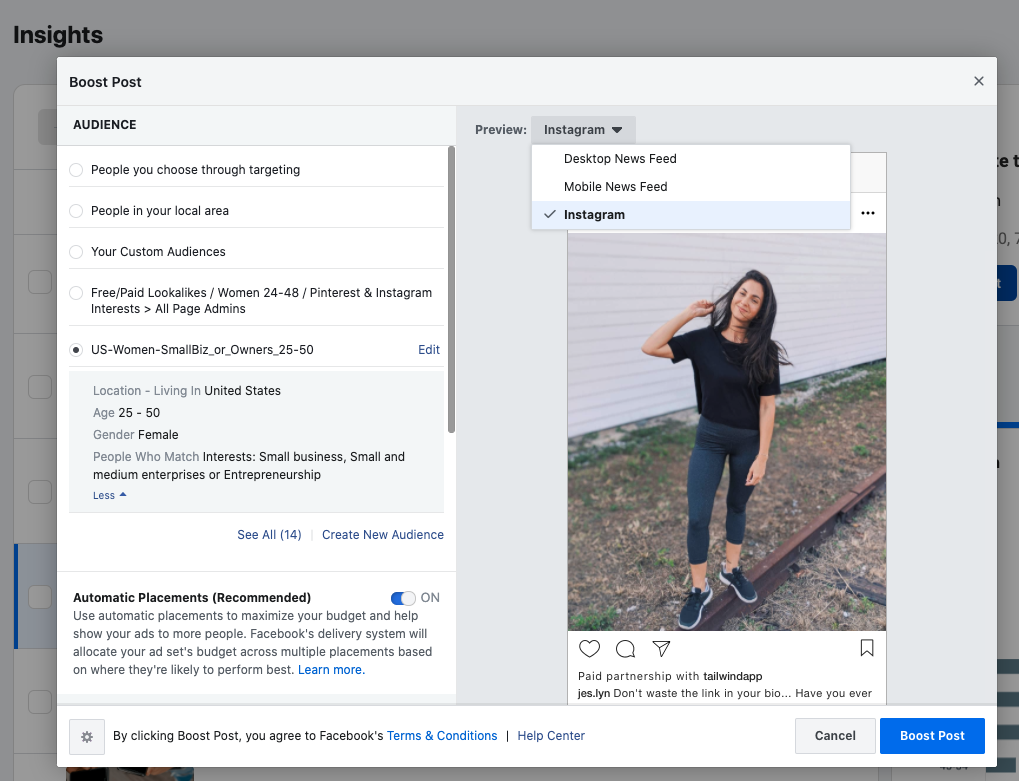This screenshot has height=781, width=1019.
Task: Click the heart like icon in preview
Action: (589, 648)
